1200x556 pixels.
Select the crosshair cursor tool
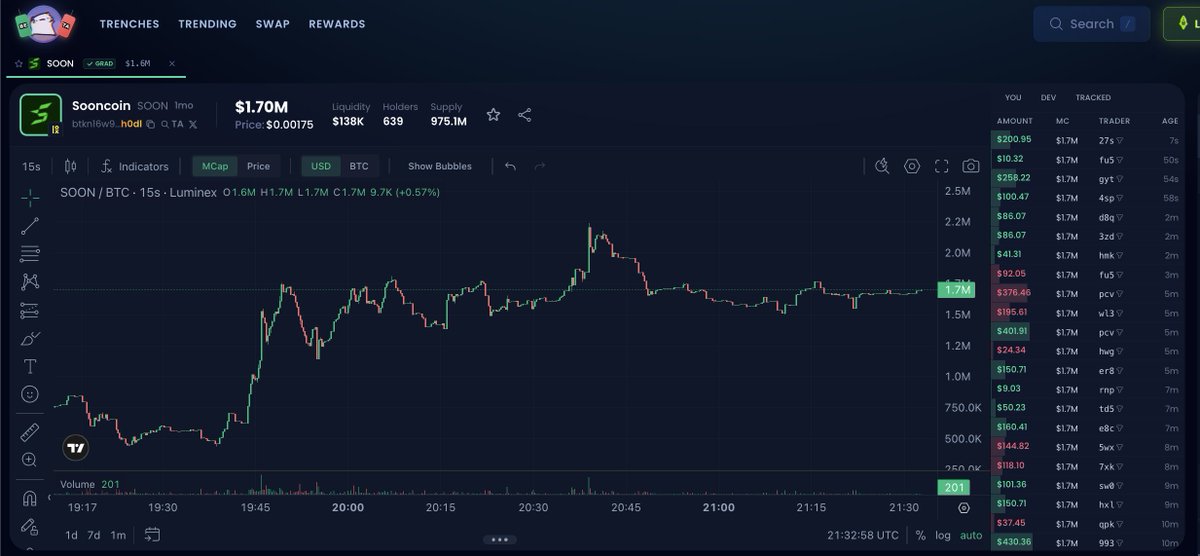[x=30, y=197]
